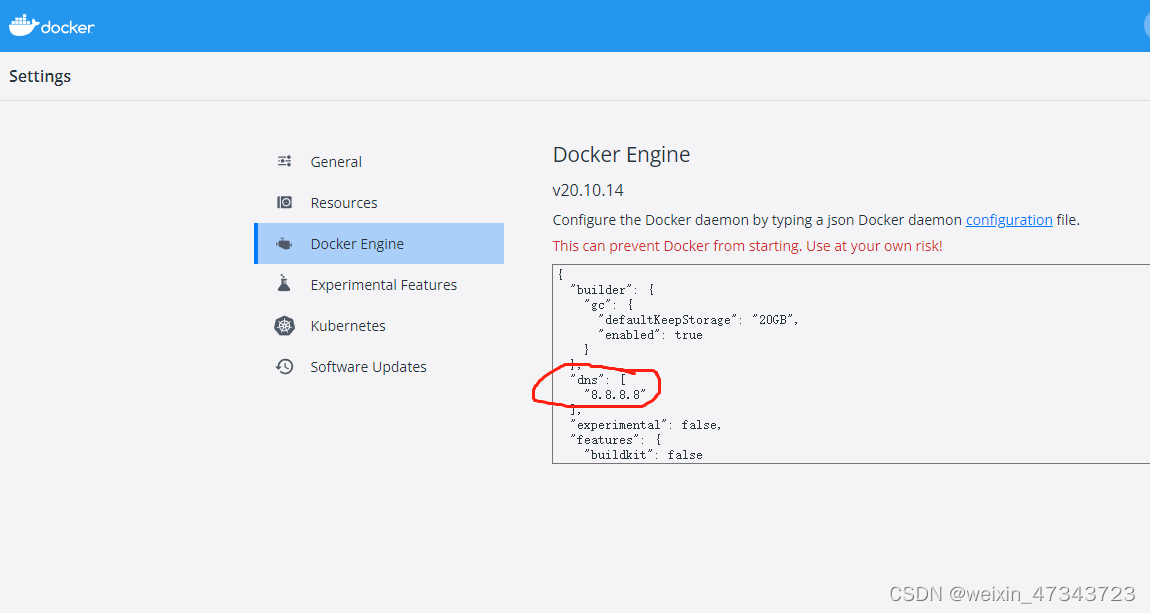Open the Experimental Features tab label
The width and height of the screenshot is (1150, 613).
pyautogui.click(x=384, y=285)
